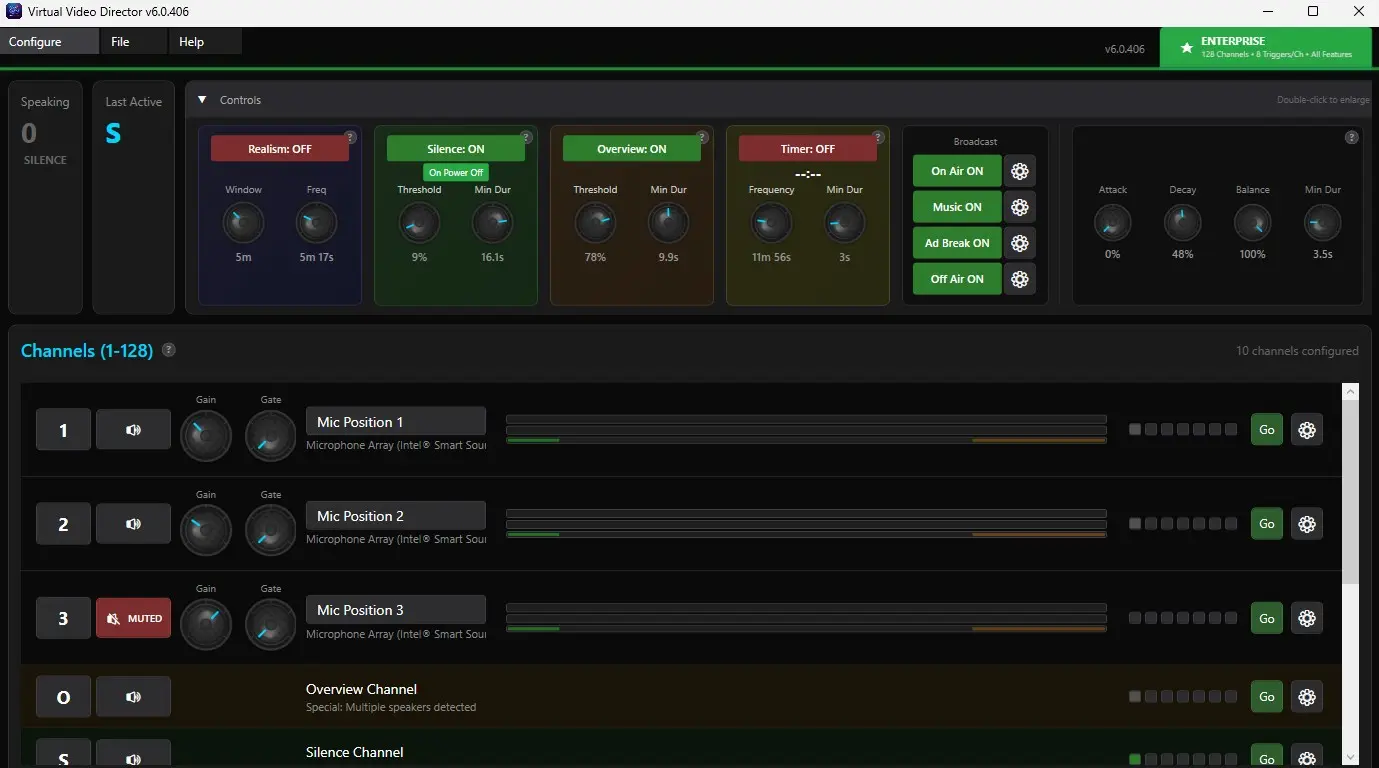
Task: Turn off Silence: ON toggle
Action: [x=455, y=149]
